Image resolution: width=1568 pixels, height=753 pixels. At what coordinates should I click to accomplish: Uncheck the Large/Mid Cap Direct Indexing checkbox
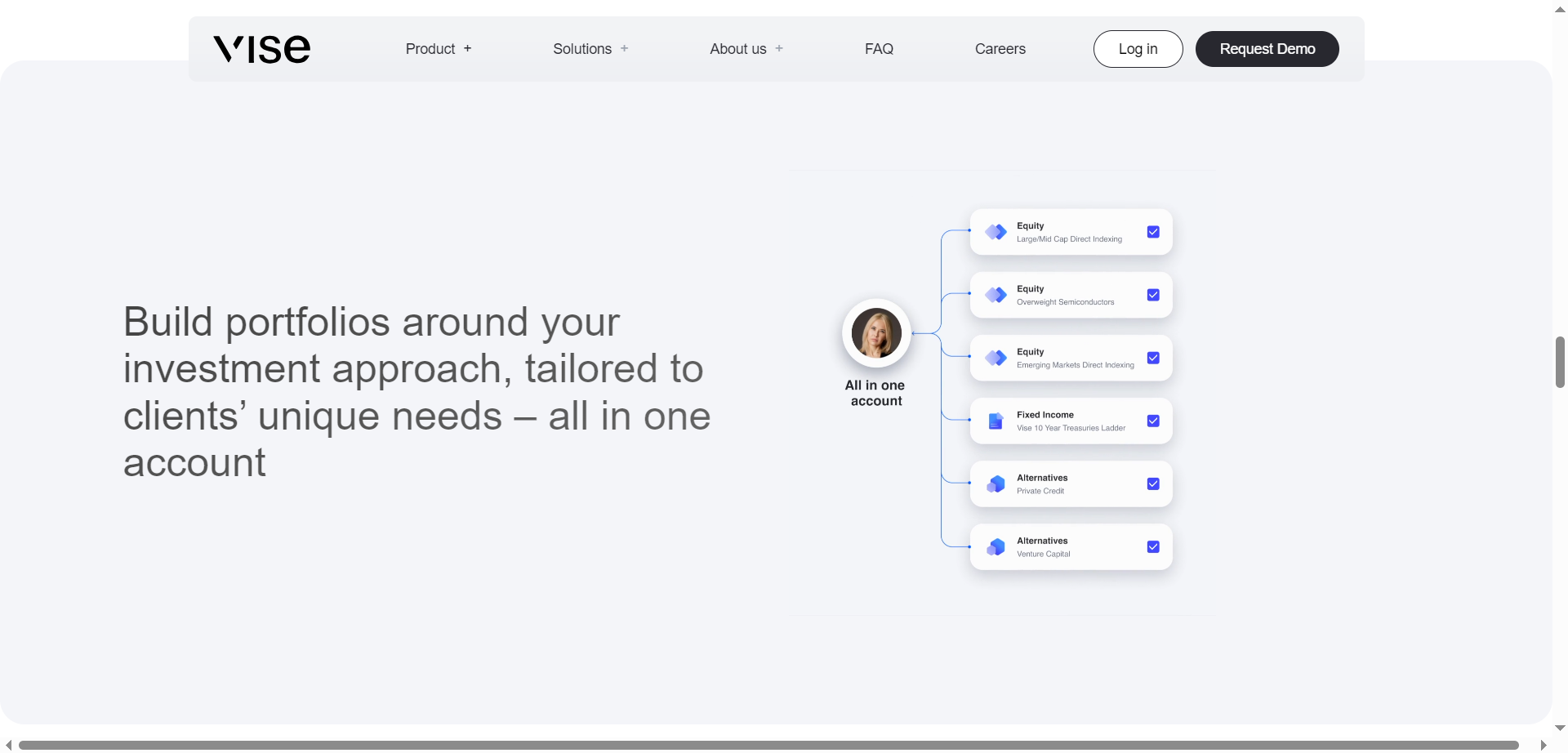1153,232
